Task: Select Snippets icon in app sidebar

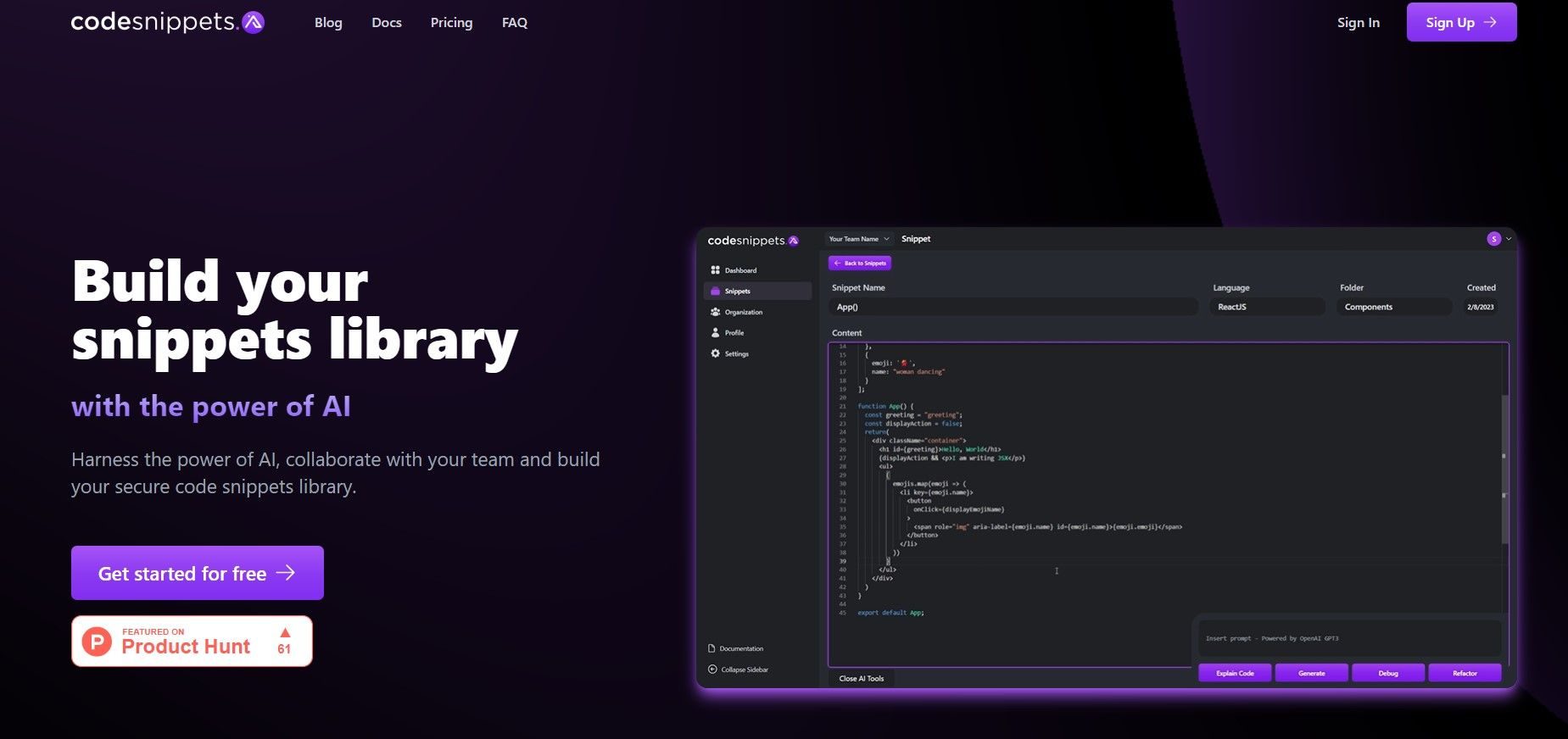Action: (715, 291)
